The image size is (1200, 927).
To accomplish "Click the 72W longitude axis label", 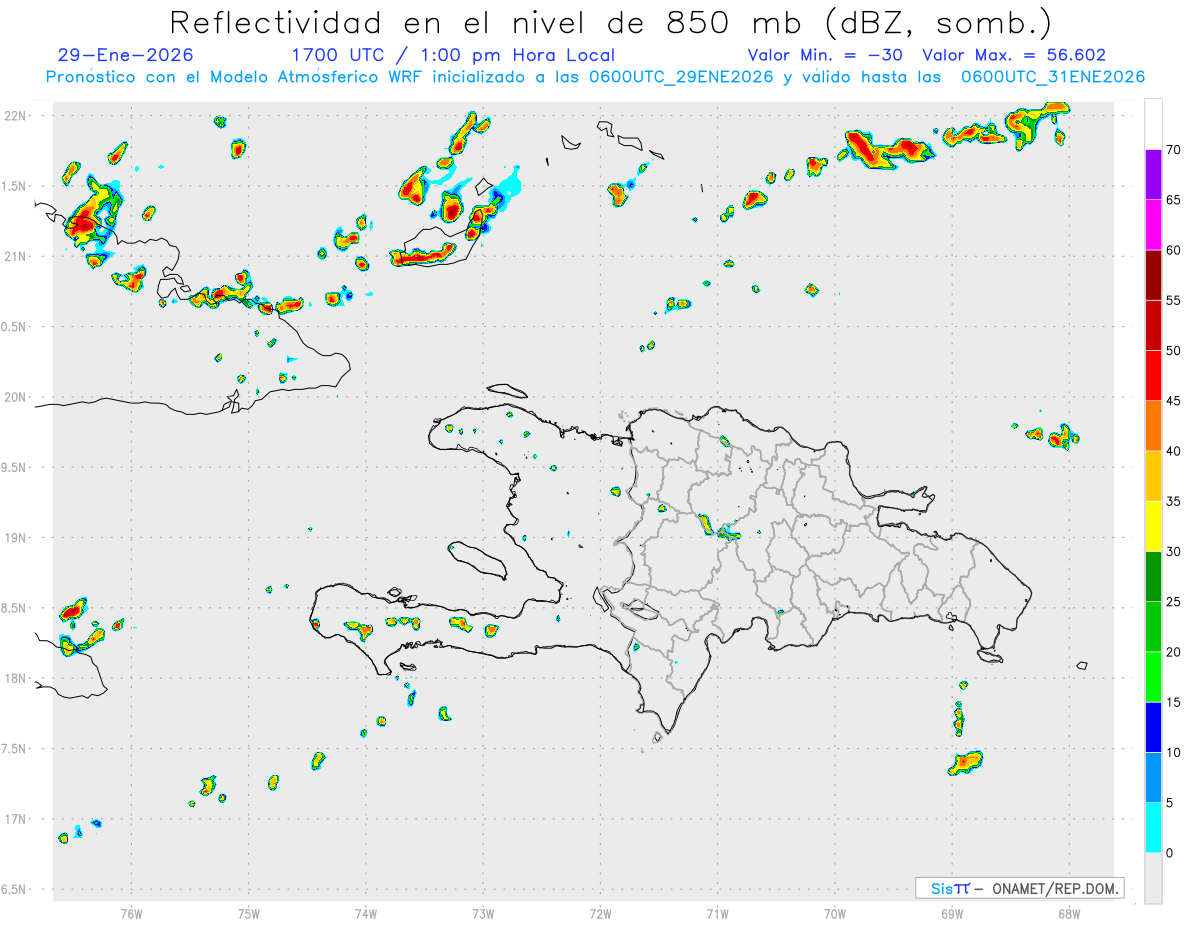I will pos(600,913).
